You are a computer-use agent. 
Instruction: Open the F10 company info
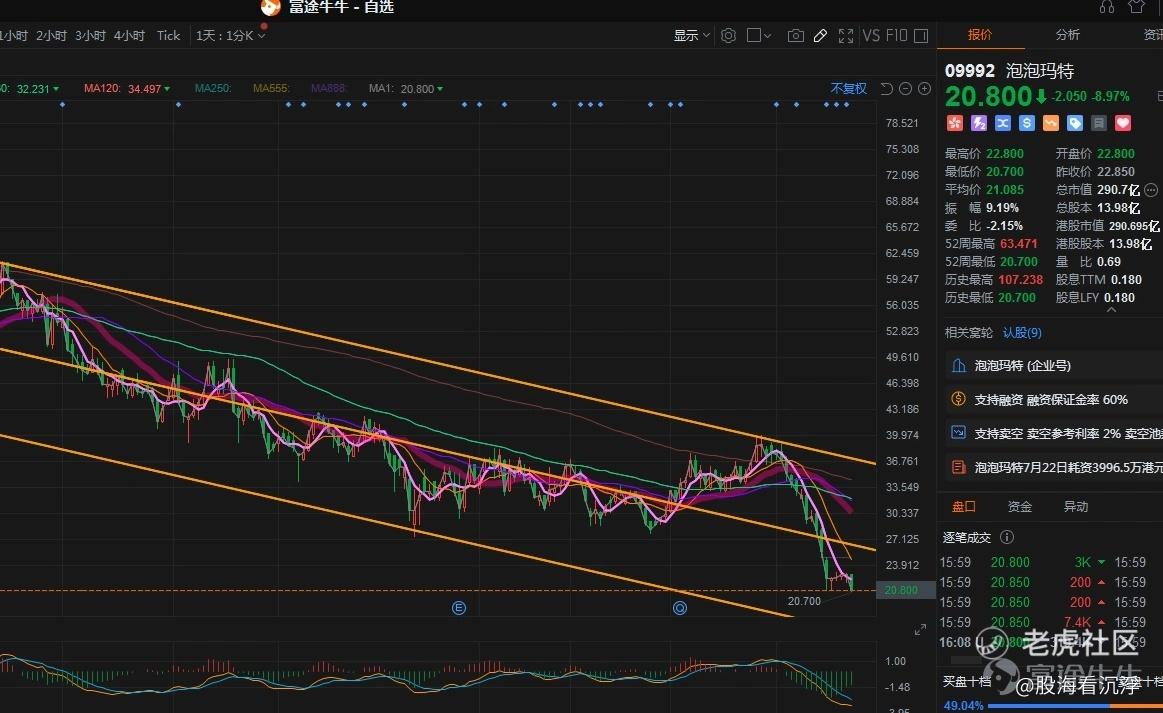[896, 36]
